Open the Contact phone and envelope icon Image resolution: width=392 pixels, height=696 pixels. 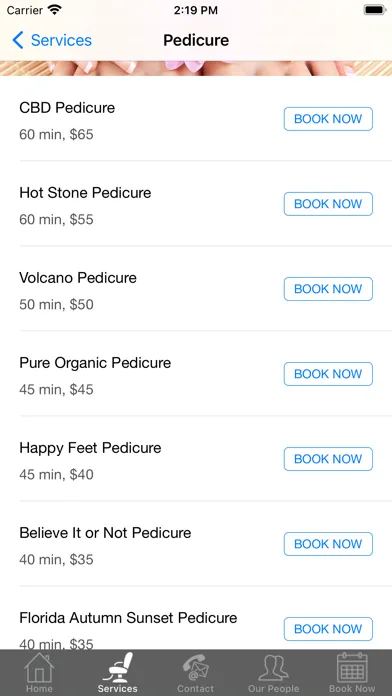(x=196, y=667)
